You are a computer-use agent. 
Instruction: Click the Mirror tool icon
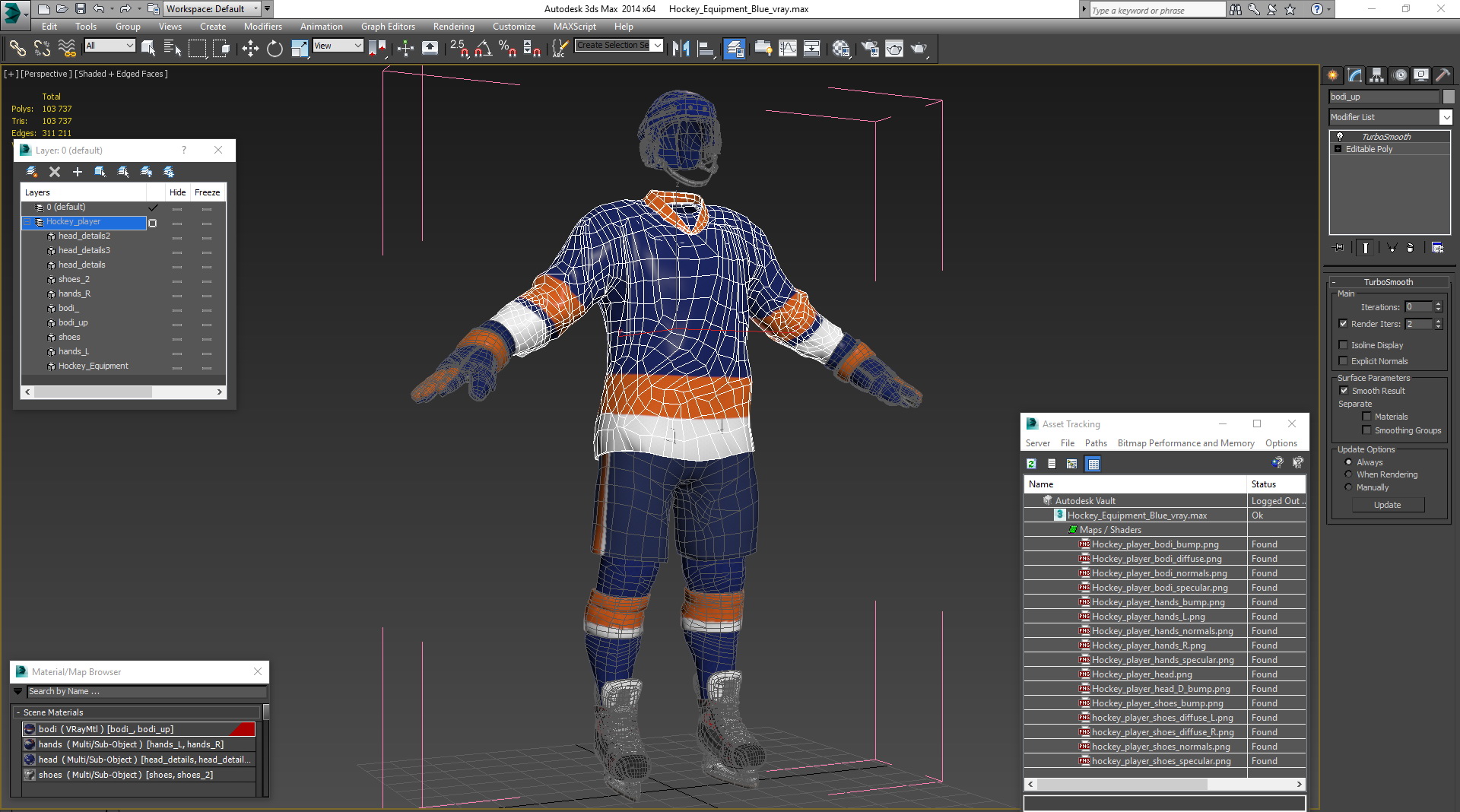pyautogui.click(x=681, y=49)
